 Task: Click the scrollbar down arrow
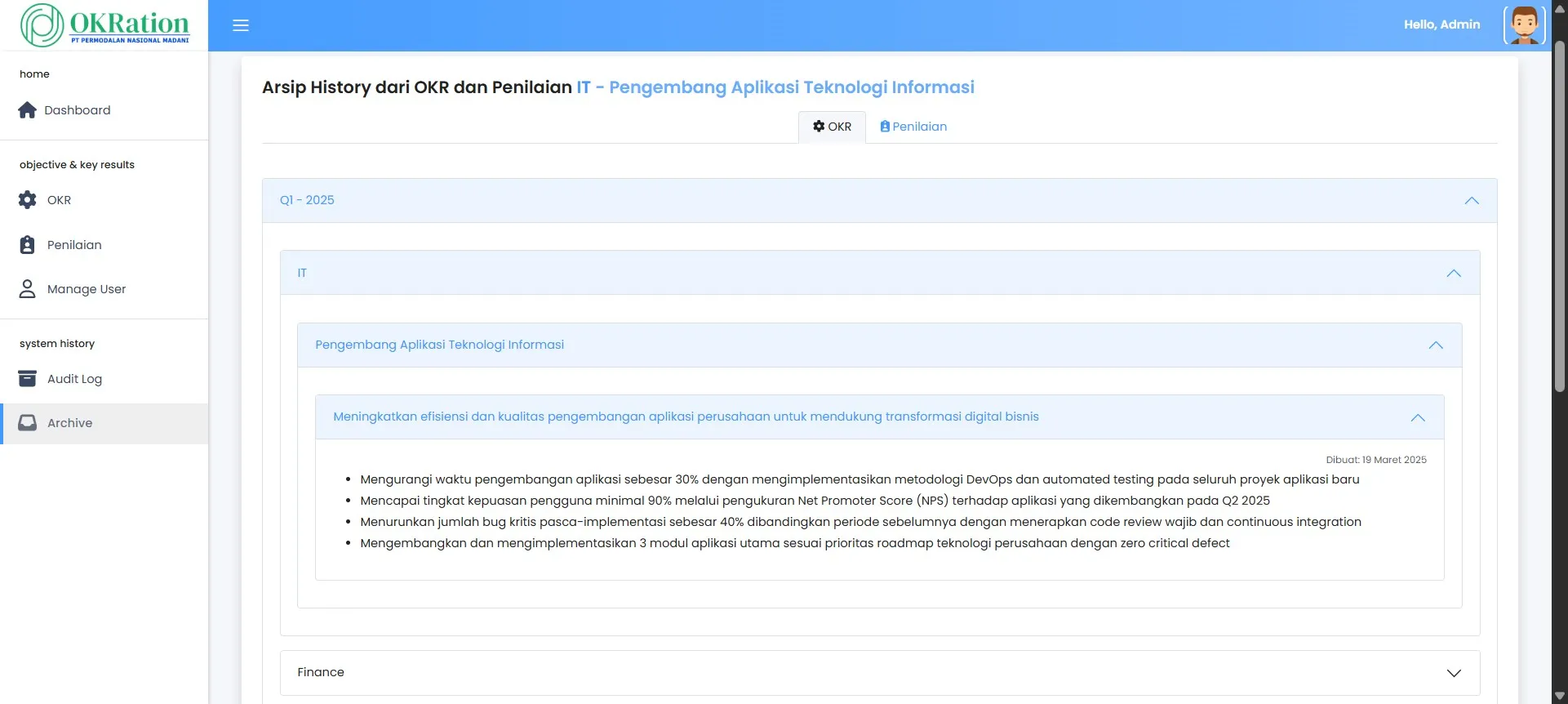click(x=1560, y=696)
